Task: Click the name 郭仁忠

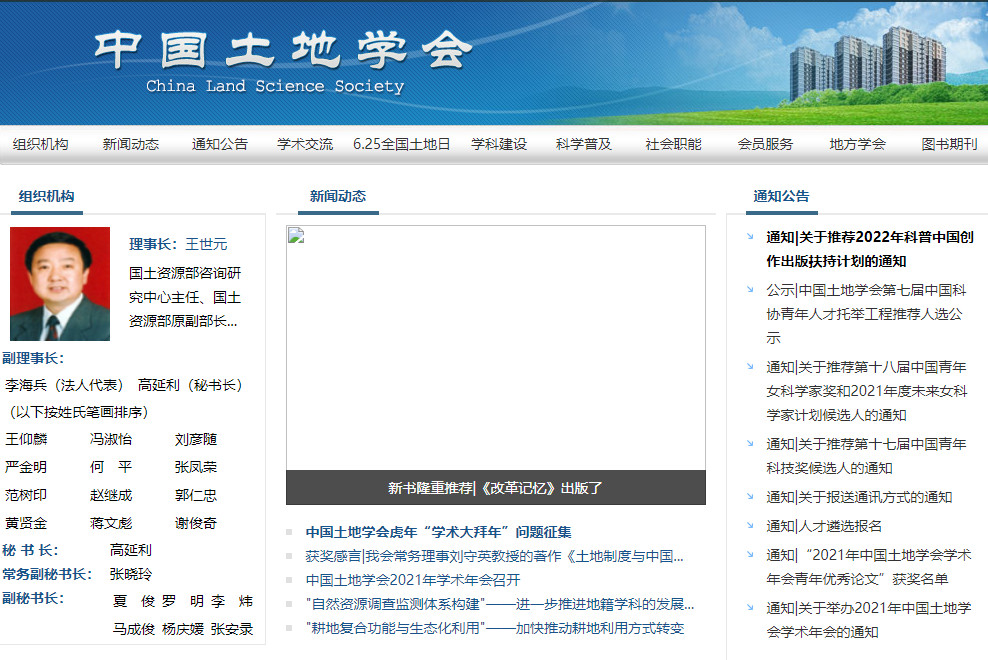Action: (x=196, y=495)
